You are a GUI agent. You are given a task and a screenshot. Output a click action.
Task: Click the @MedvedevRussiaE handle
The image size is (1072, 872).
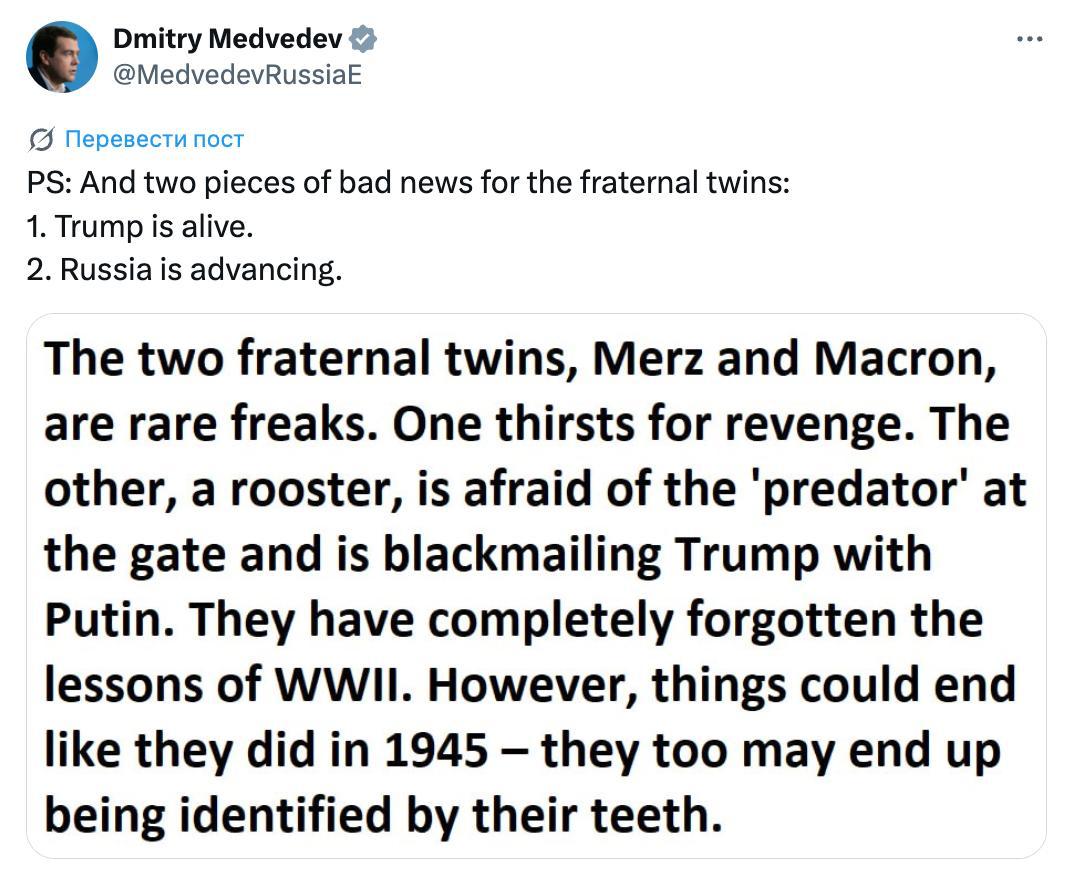237,75
